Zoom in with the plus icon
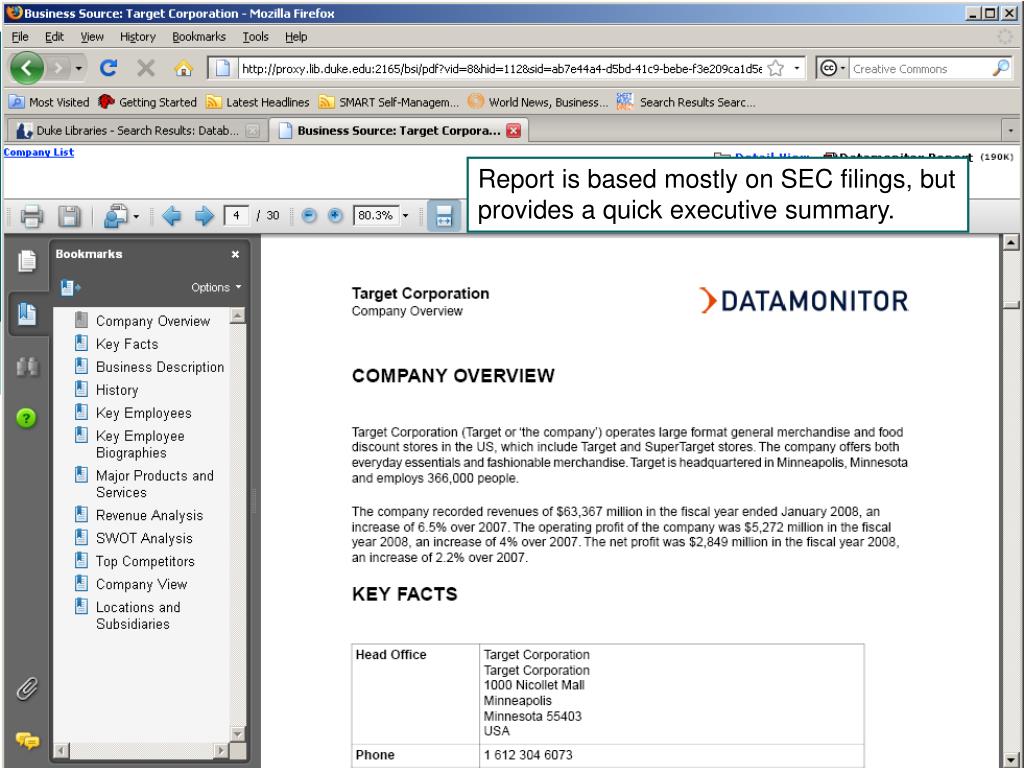Viewport: 1024px width, 768px height. tap(335, 216)
